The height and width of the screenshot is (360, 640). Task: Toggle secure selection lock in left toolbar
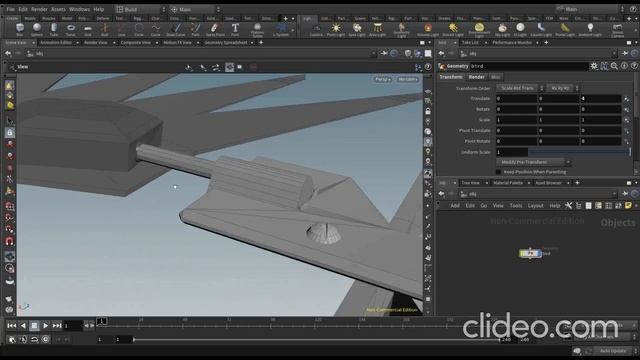[x=10, y=133]
